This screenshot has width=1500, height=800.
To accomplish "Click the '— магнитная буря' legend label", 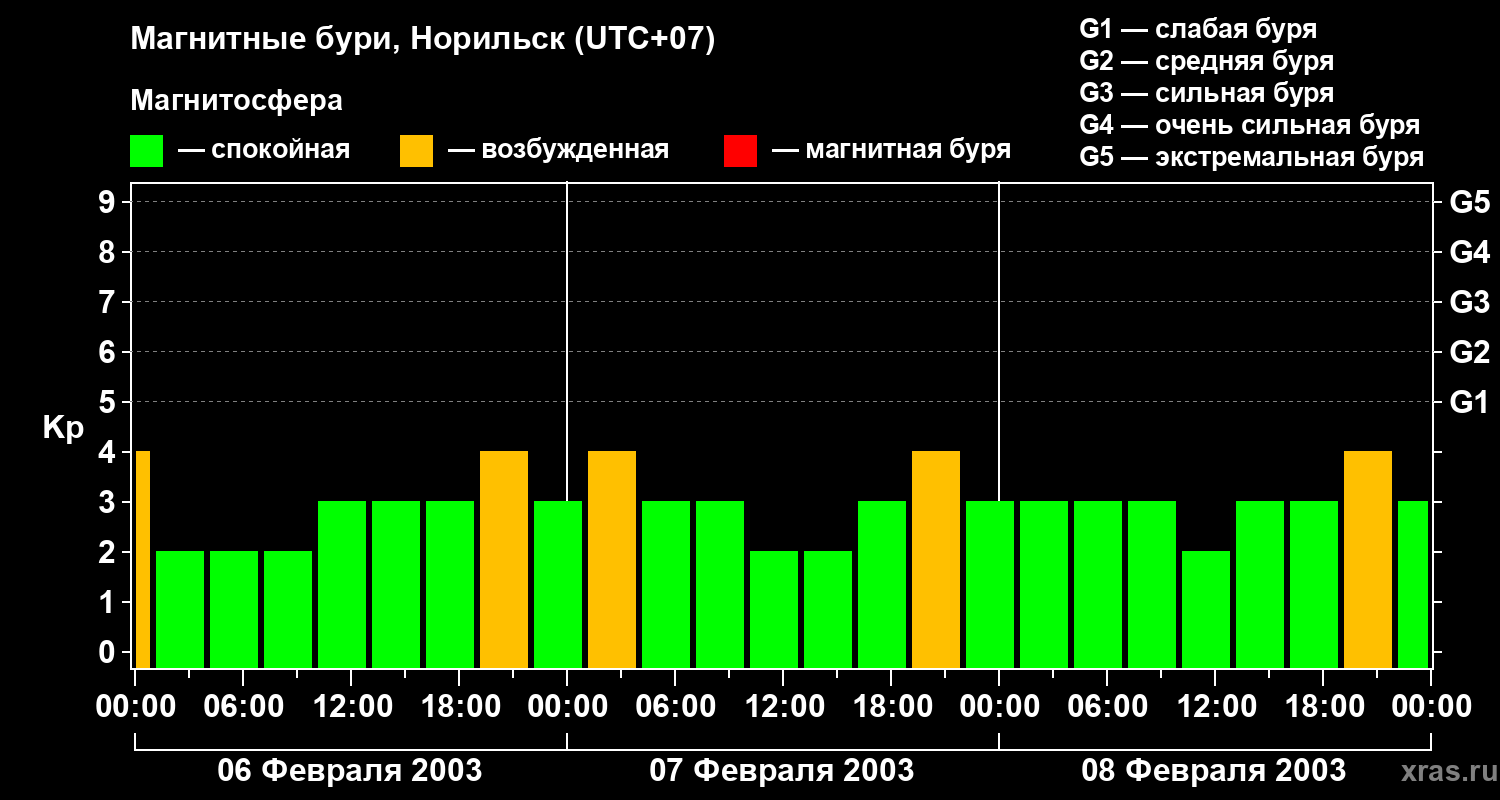I will 891,150.
